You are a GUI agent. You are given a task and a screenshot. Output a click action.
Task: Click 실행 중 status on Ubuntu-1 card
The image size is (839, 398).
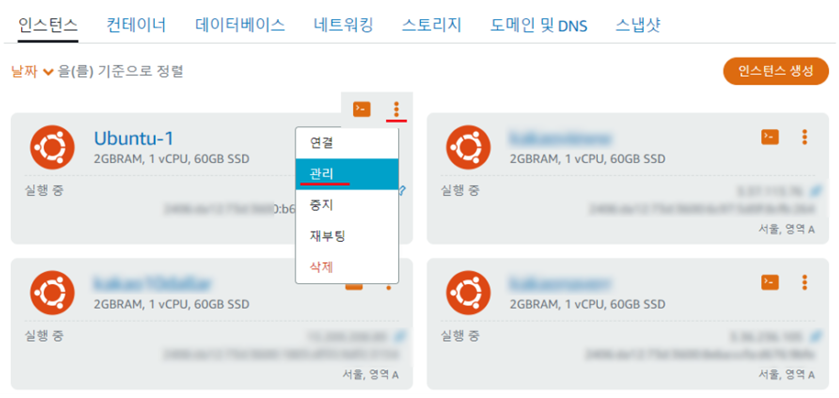(x=43, y=190)
